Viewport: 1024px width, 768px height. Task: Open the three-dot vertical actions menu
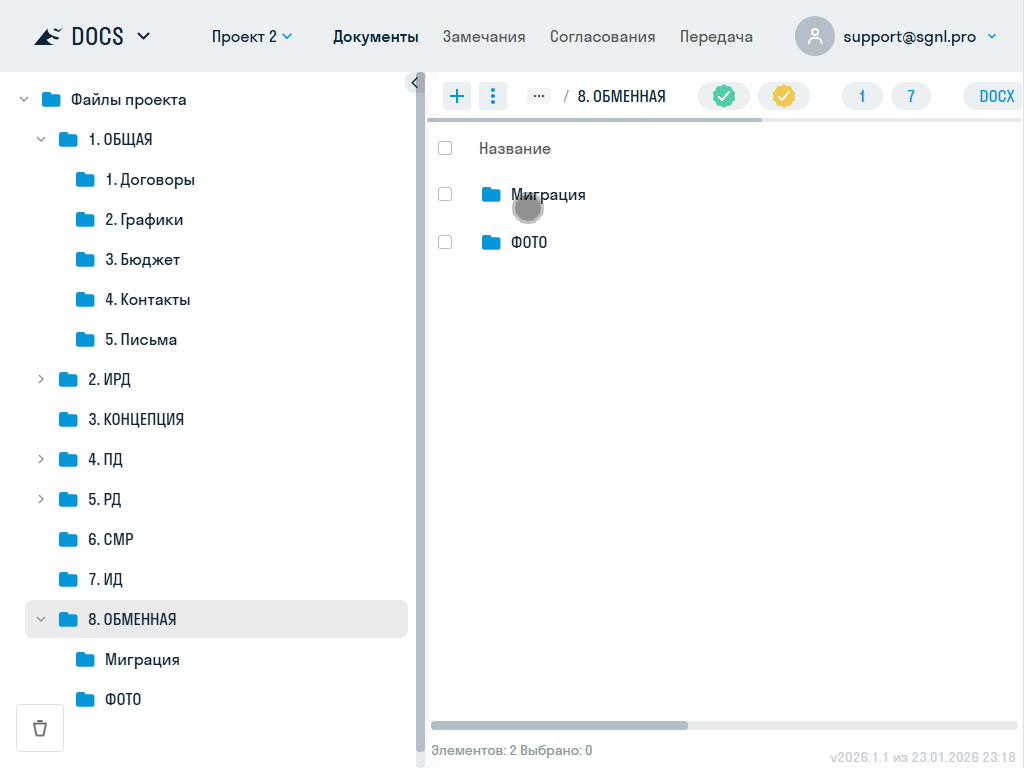[x=493, y=96]
